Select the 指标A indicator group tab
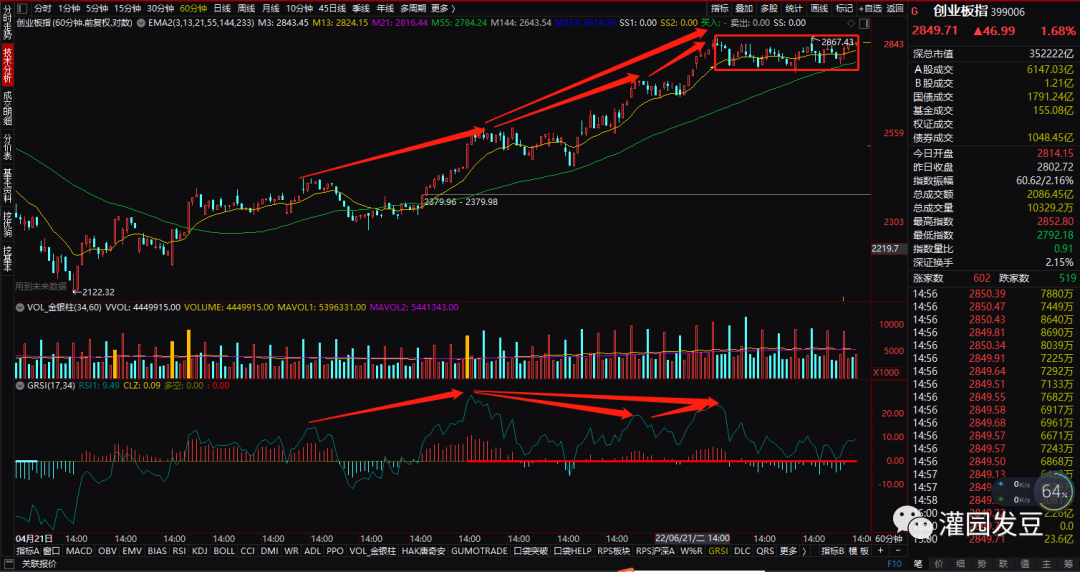 pyautogui.click(x=28, y=551)
